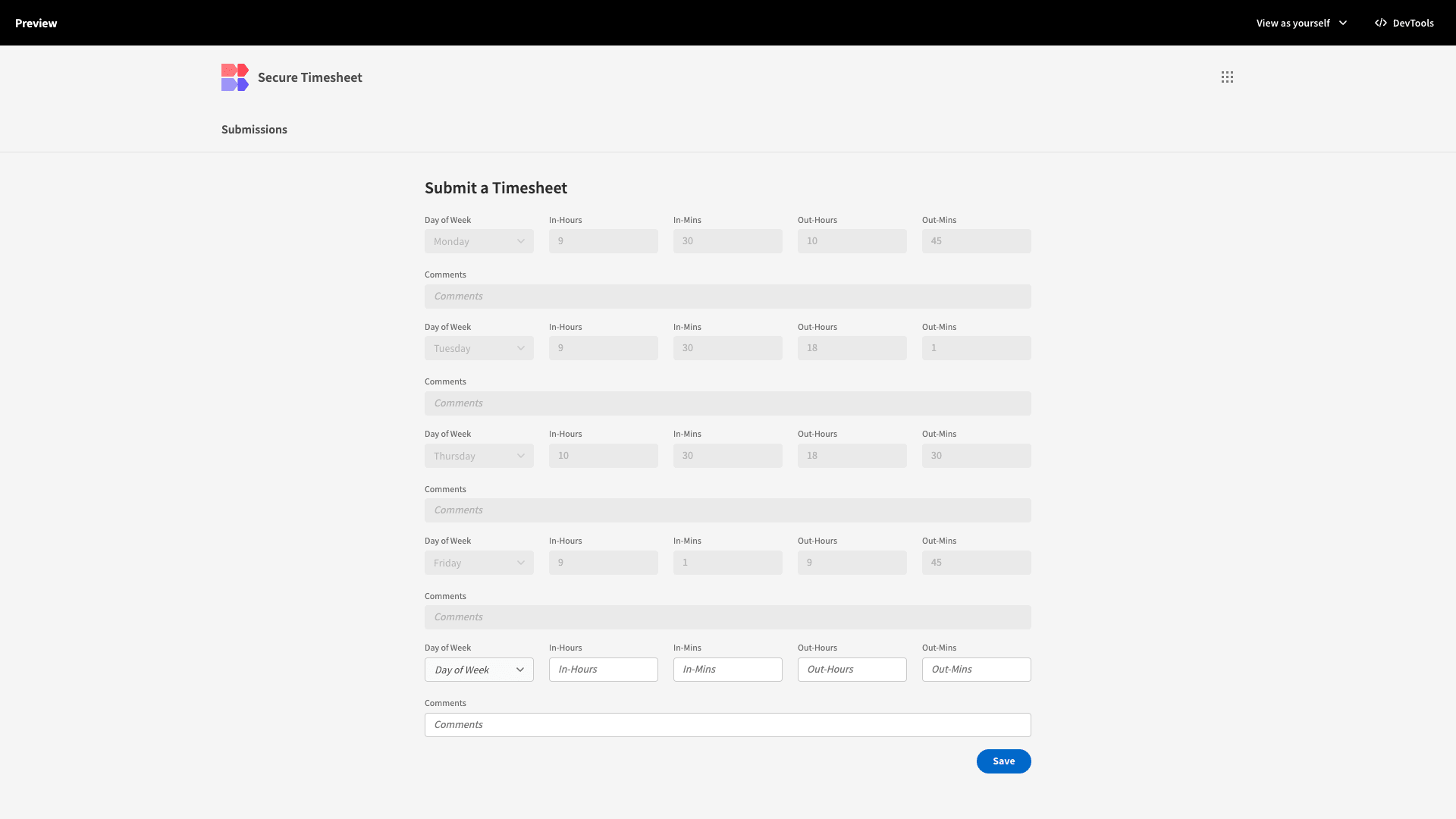Viewport: 1456px width, 819px height.
Task: Click the empty In-Hours field
Action: pos(604,670)
